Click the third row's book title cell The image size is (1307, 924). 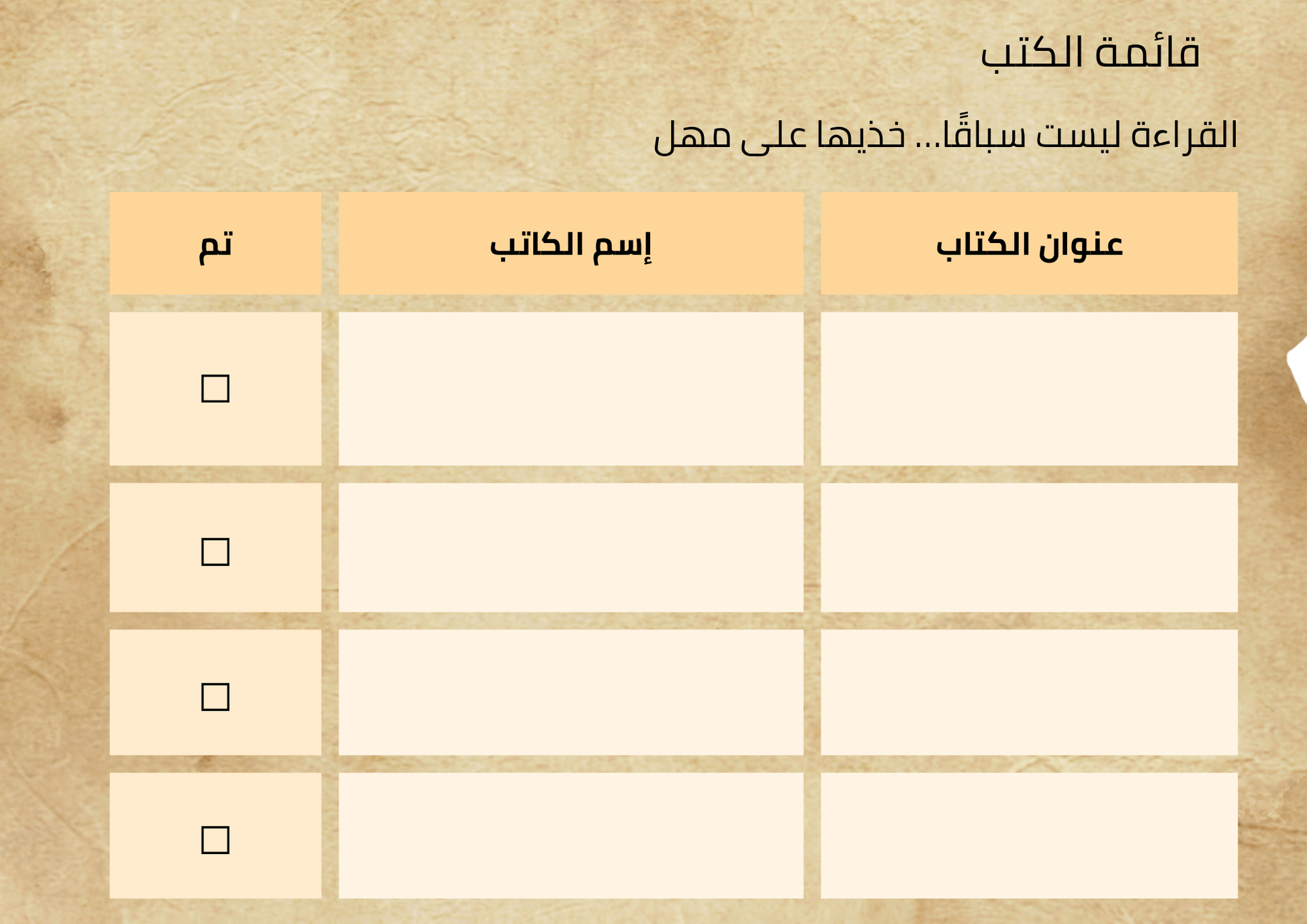1028,692
